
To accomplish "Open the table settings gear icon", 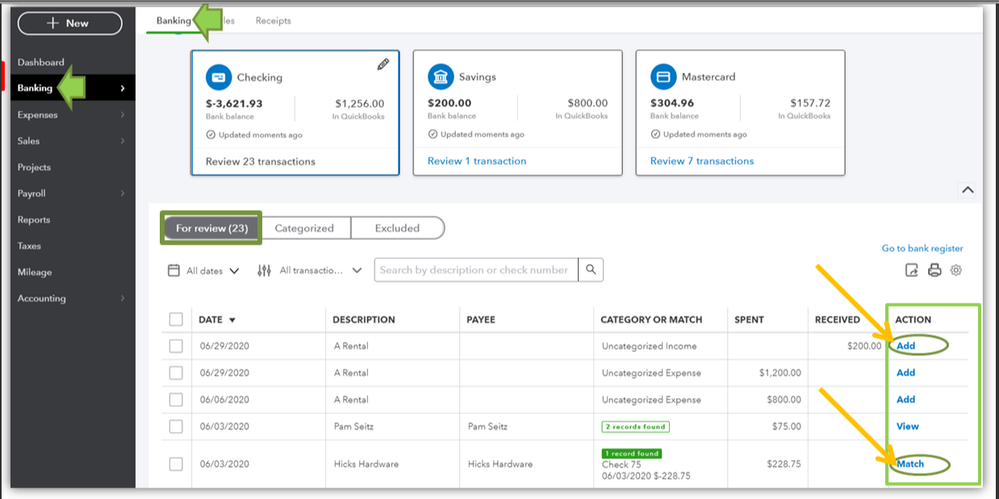I will pyautogui.click(x=956, y=270).
